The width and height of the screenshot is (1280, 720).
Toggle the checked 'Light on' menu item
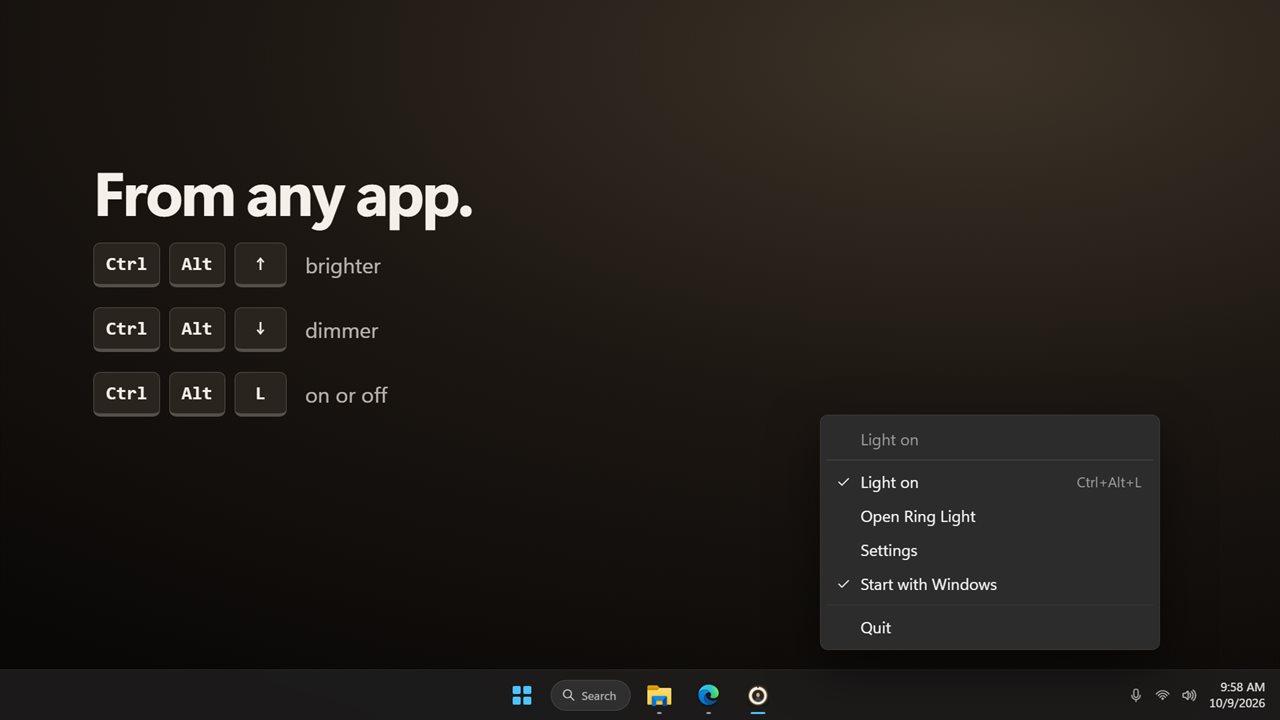pos(990,482)
